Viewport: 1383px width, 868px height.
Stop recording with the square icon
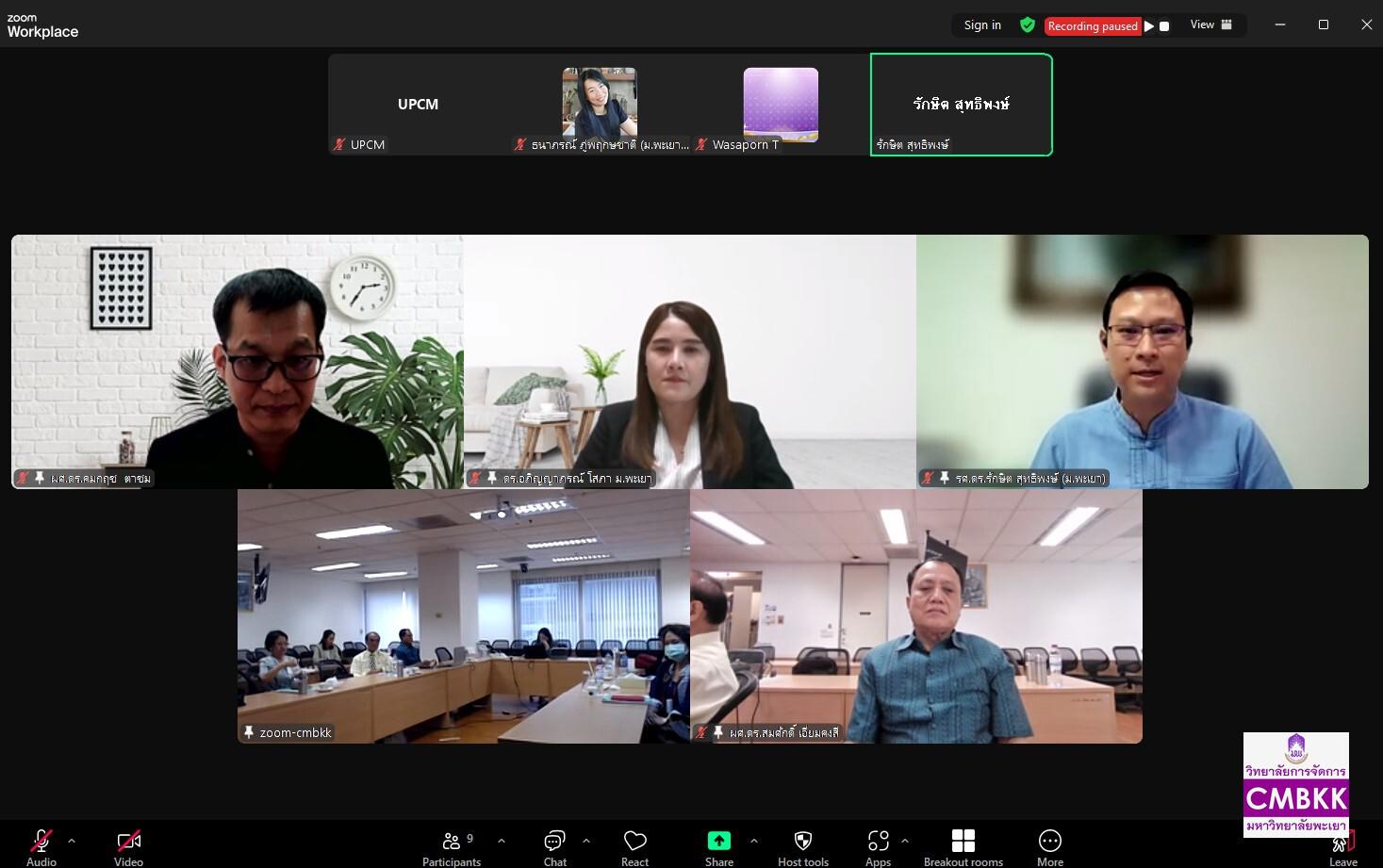click(1164, 26)
